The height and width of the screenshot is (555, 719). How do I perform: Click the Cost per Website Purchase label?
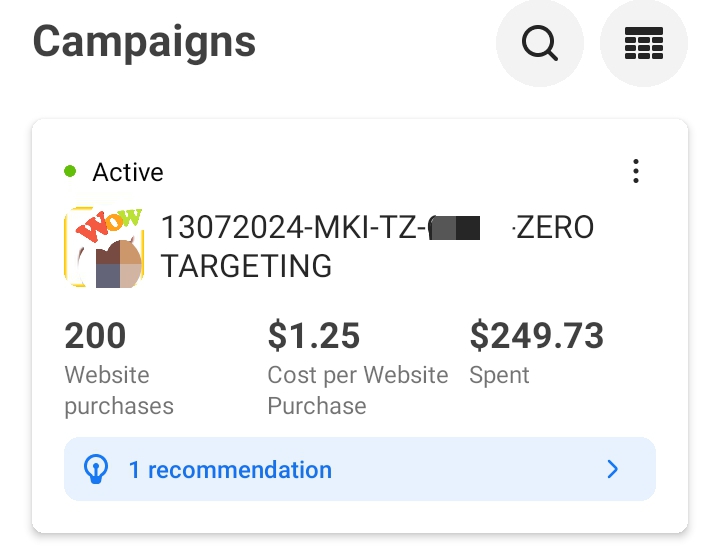(358, 390)
